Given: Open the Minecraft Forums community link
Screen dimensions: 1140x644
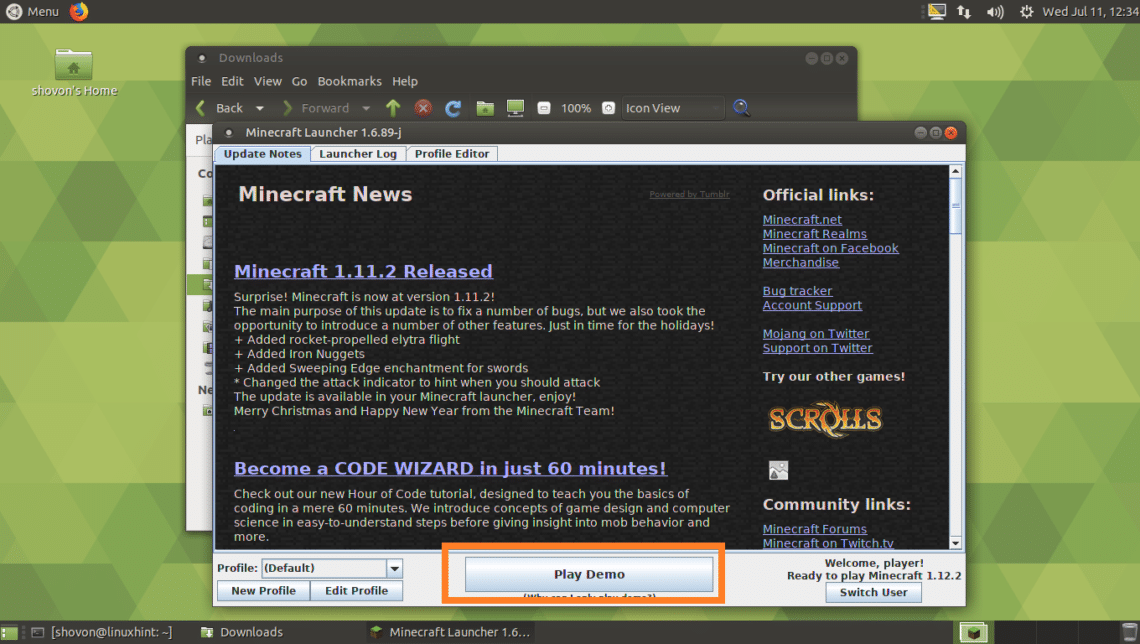Looking at the screenshot, I should [x=814, y=529].
